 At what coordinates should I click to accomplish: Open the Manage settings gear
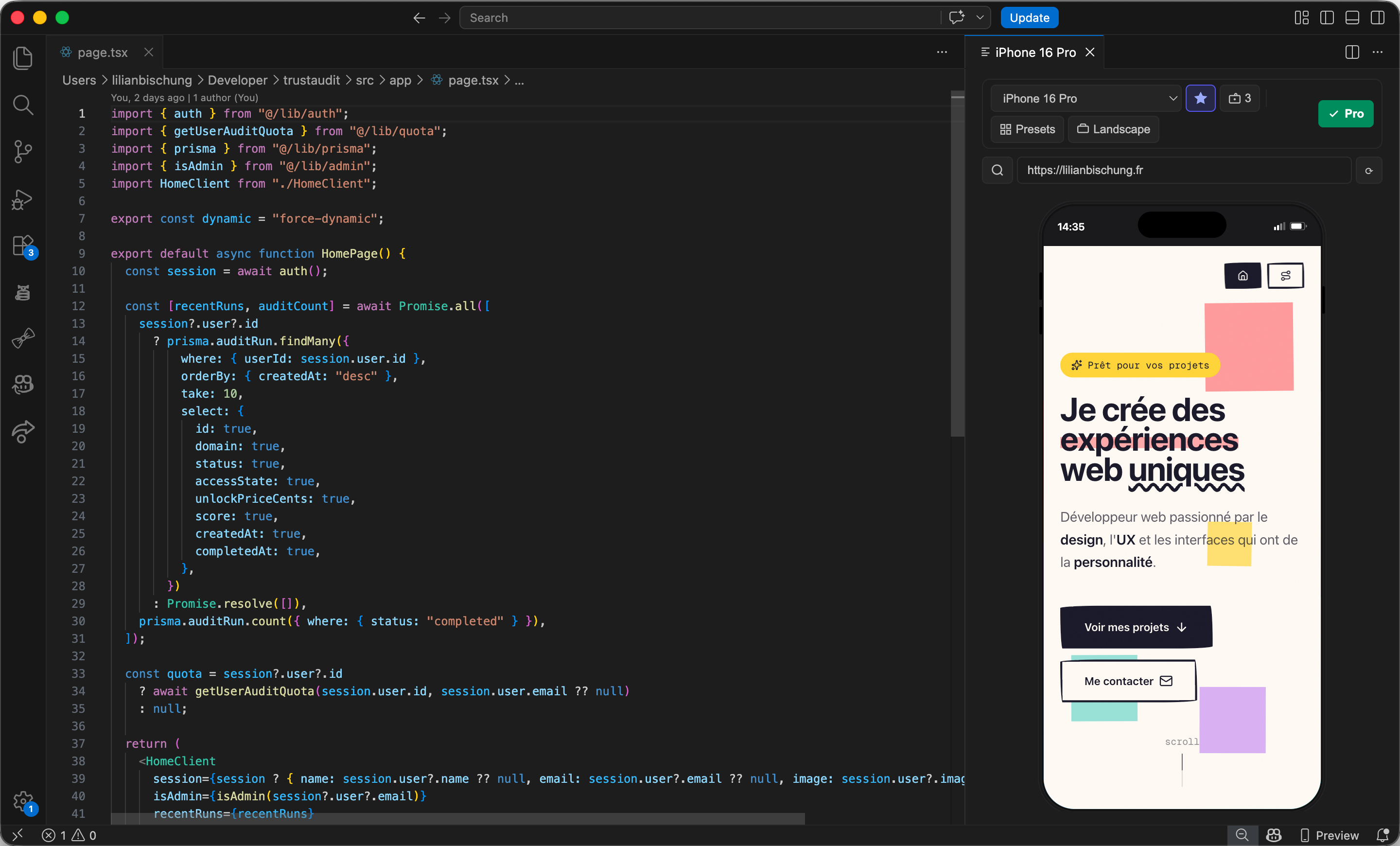coord(23,801)
